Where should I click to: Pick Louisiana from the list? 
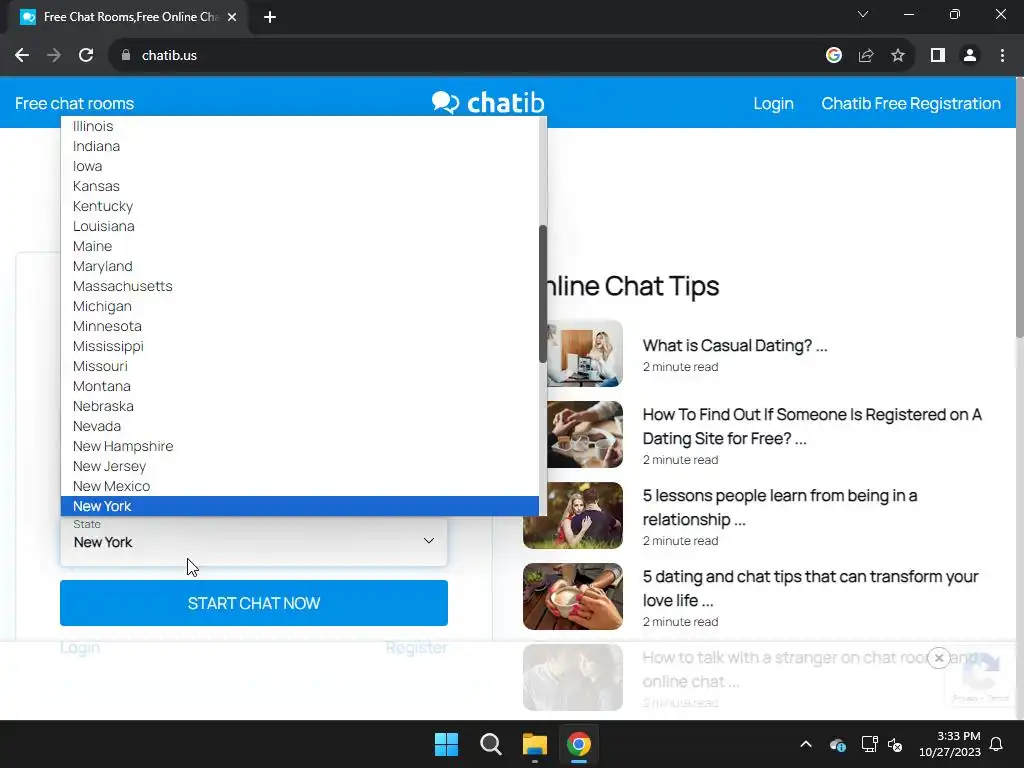pyautogui.click(x=300, y=226)
